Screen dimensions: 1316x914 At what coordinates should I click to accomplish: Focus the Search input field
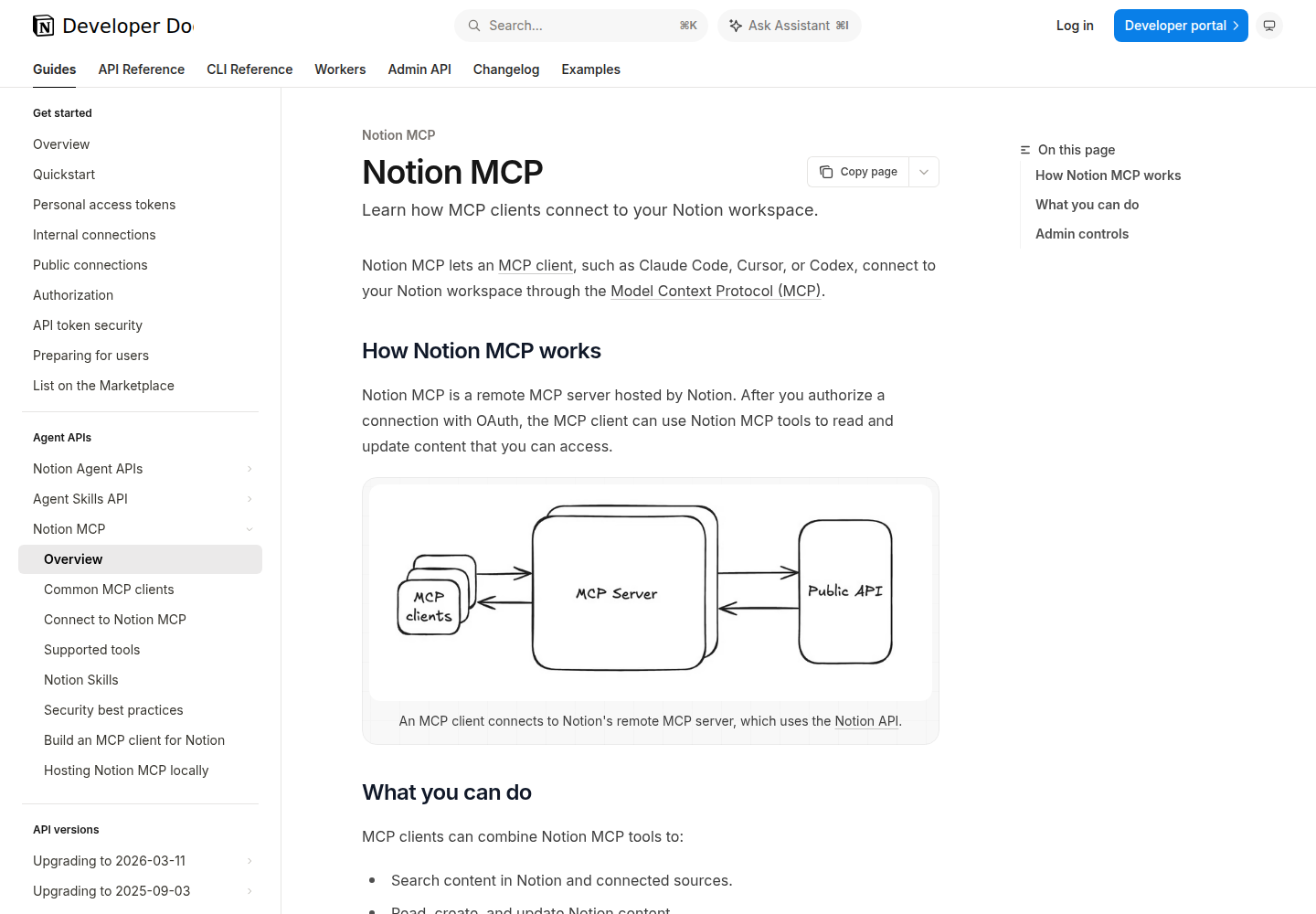(x=581, y=26)
